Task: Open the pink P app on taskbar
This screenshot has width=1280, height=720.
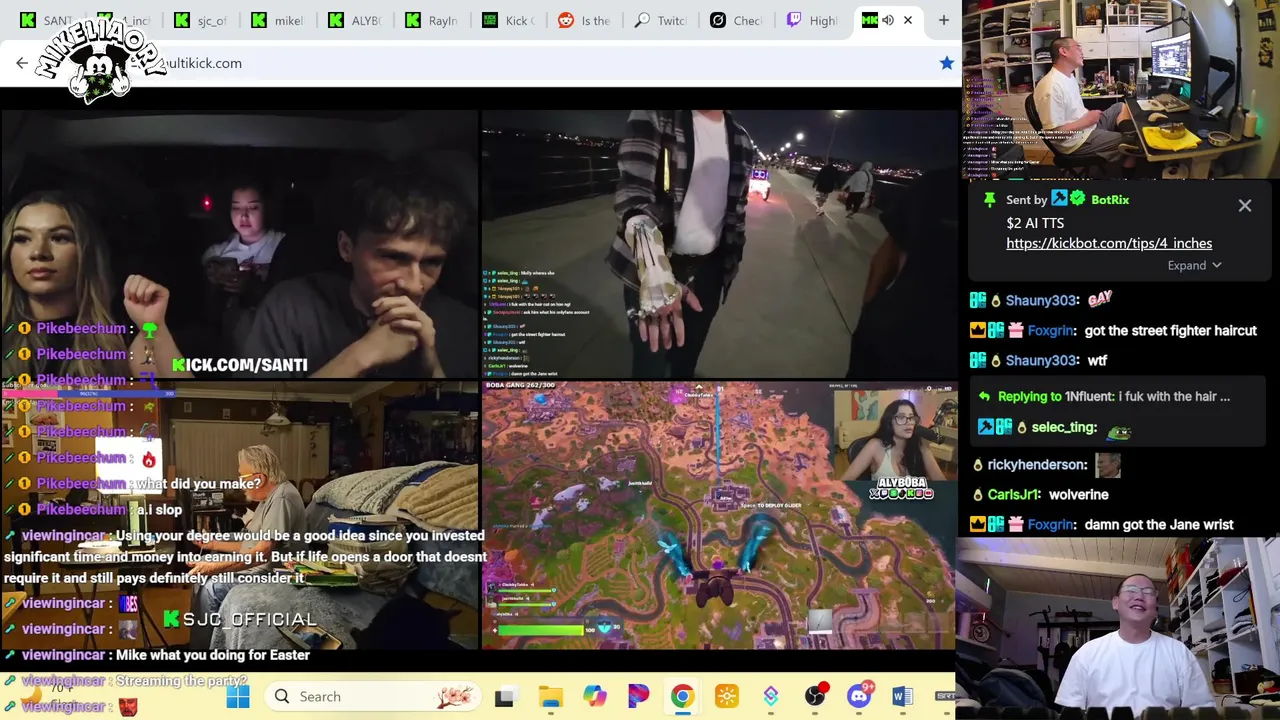Action: click(x=638, y=697)
